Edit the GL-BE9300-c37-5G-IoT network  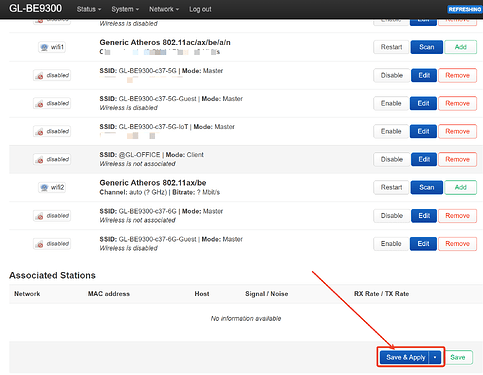pos(423,131)
